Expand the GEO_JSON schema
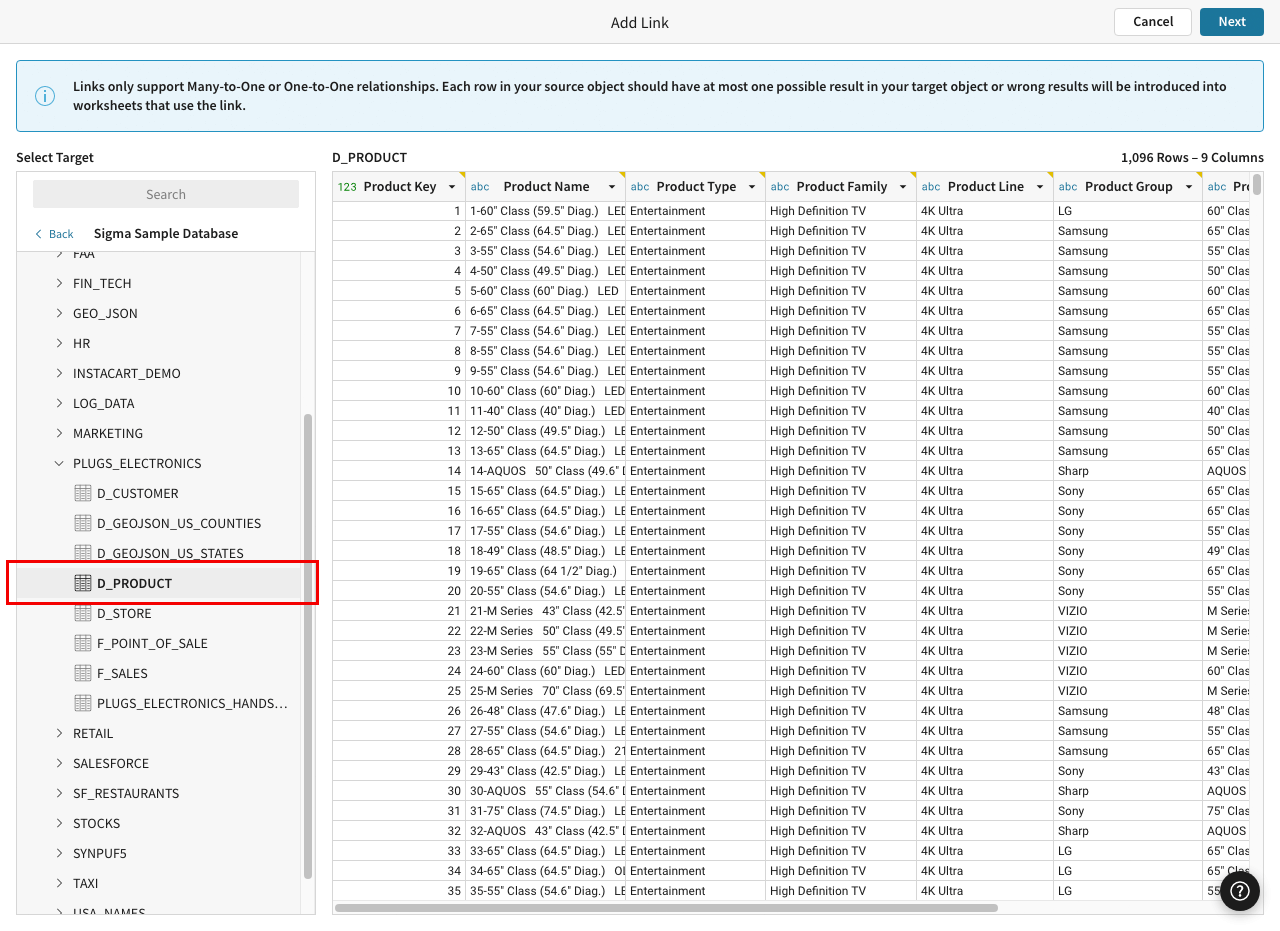 tap(60, 313)
